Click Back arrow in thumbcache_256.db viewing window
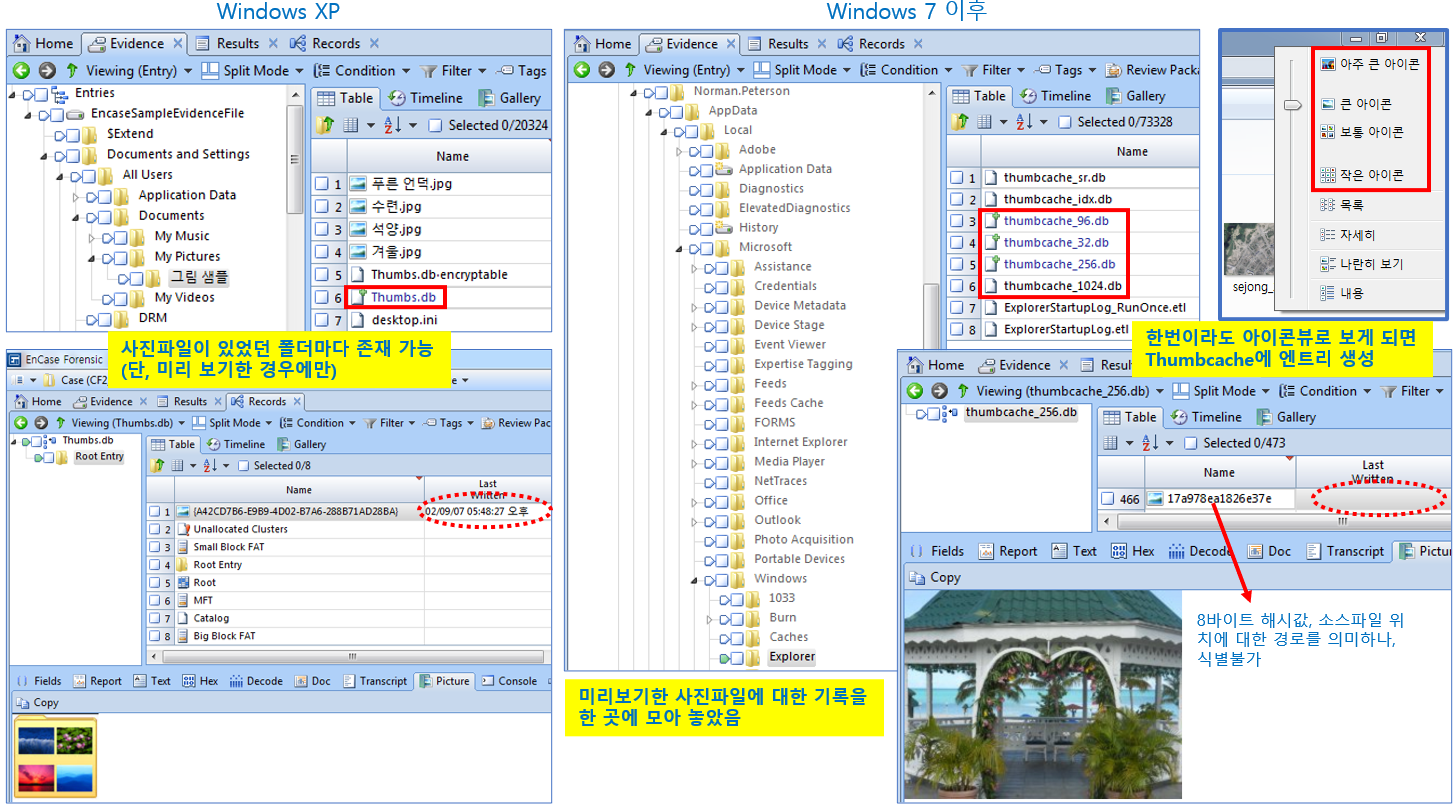1456x810 pixels. (914, 391)
